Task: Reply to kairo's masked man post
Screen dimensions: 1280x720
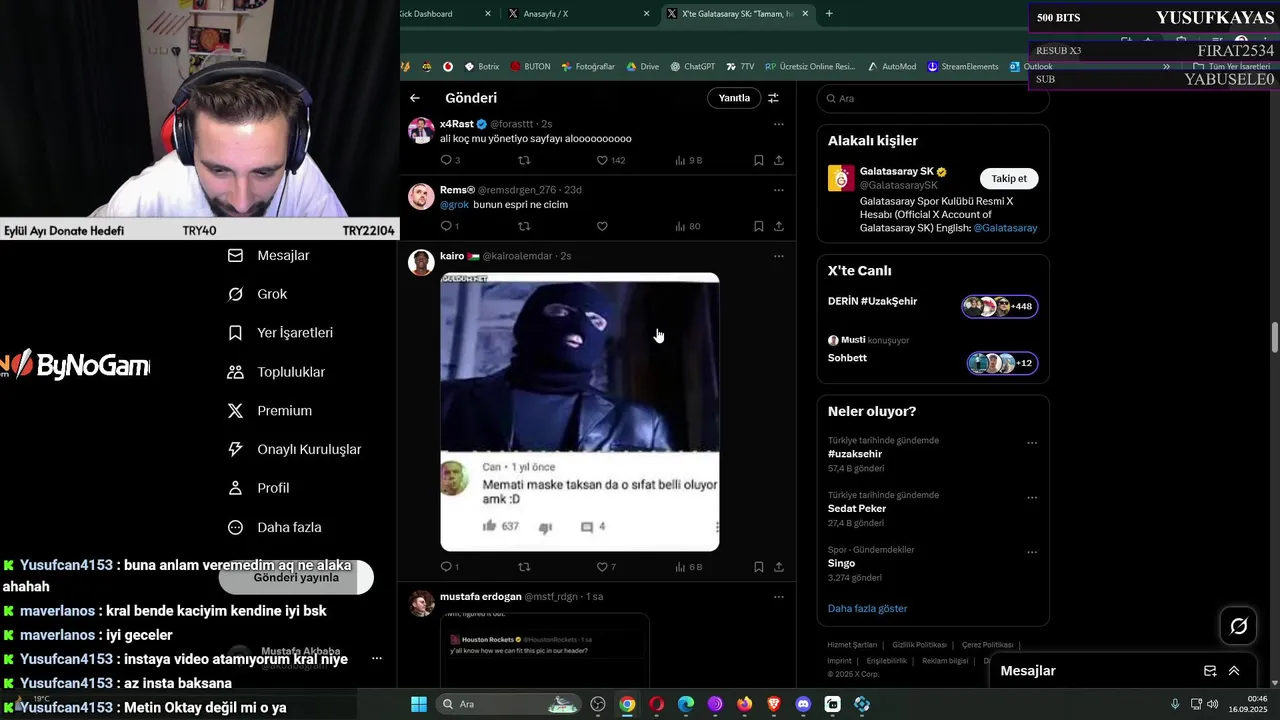Action: pyautogui.click(x=450, y=567)
